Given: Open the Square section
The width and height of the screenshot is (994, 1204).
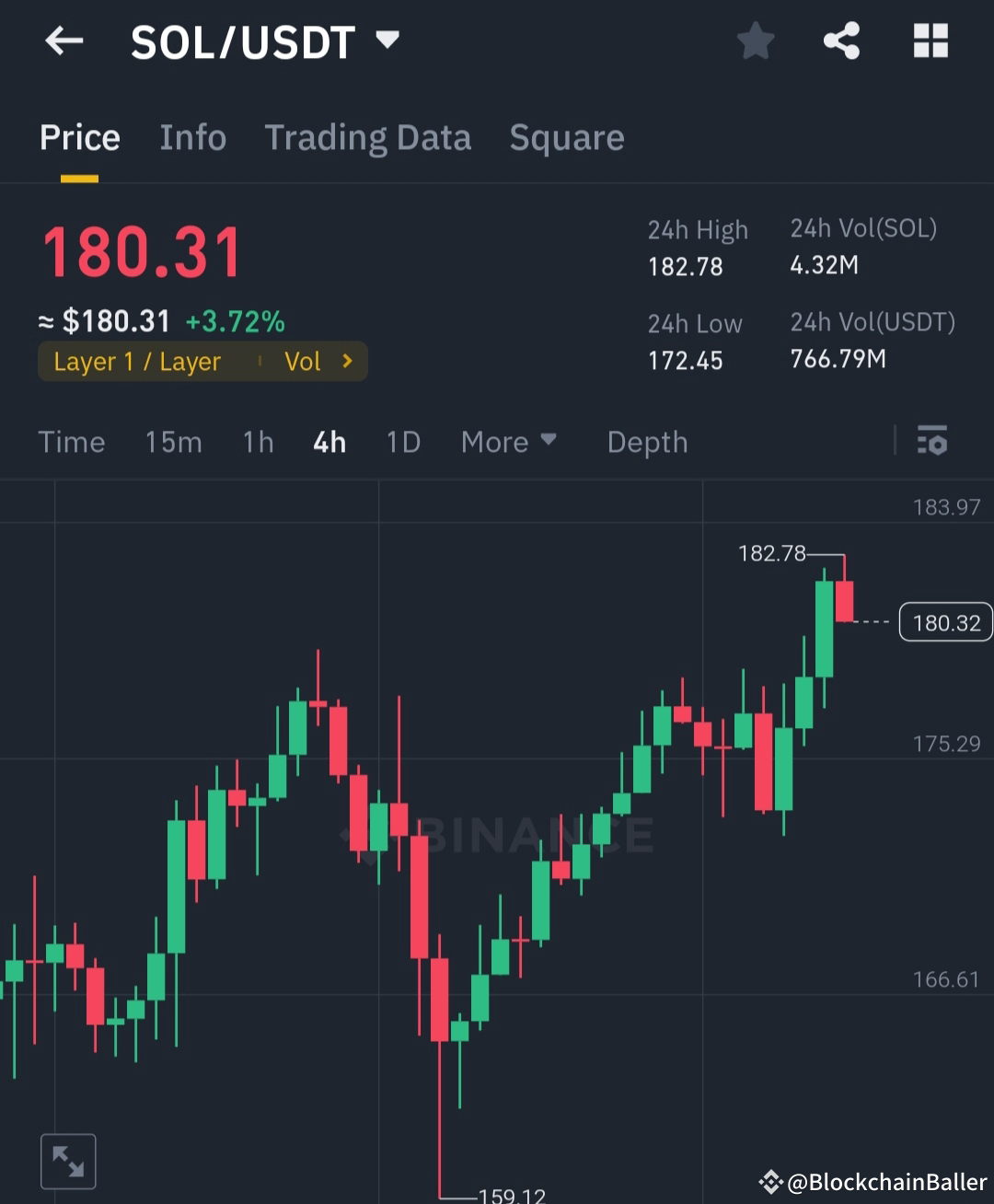Looking at the screenshot, I should (567, 137).
